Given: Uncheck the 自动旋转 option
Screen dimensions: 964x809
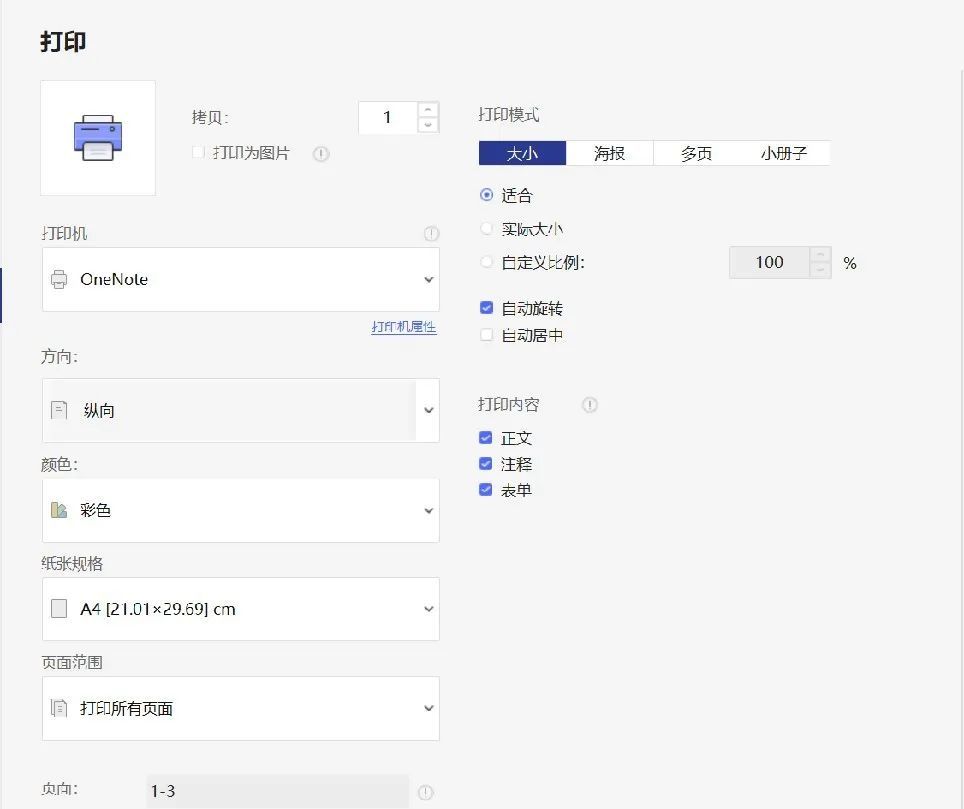Looking at the screenshot, I should pyautogui.click(x=486, y=307).
